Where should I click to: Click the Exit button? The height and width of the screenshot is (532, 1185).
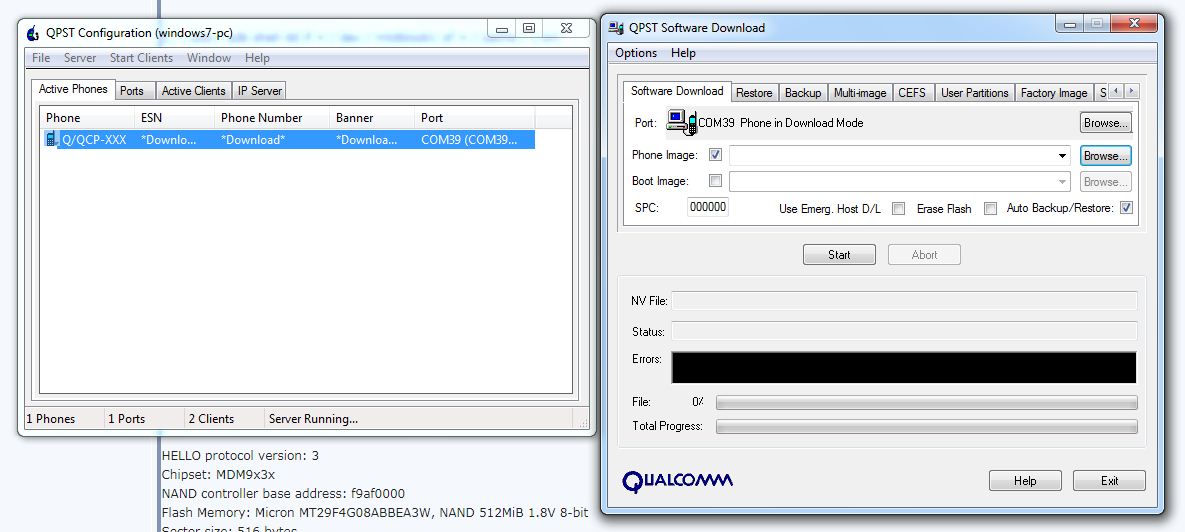[1109, 481]
